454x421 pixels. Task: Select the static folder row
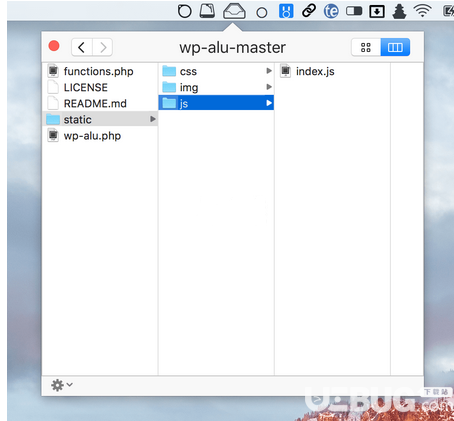(100, 119)
